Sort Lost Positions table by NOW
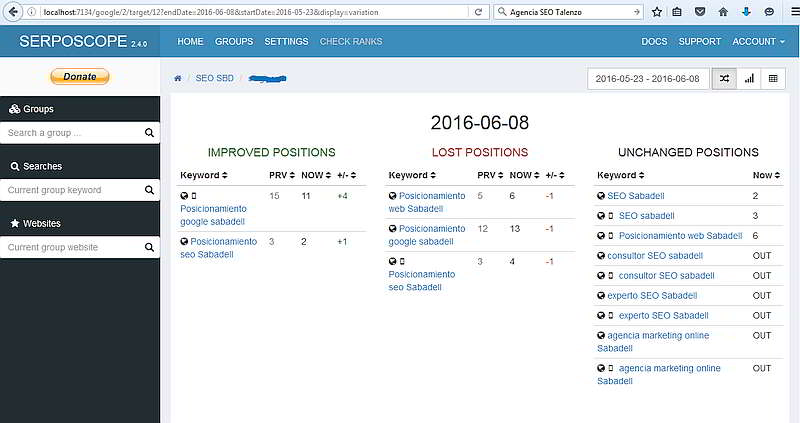The height and width of the screenshot is (423, 800). [x=524, y=175]
